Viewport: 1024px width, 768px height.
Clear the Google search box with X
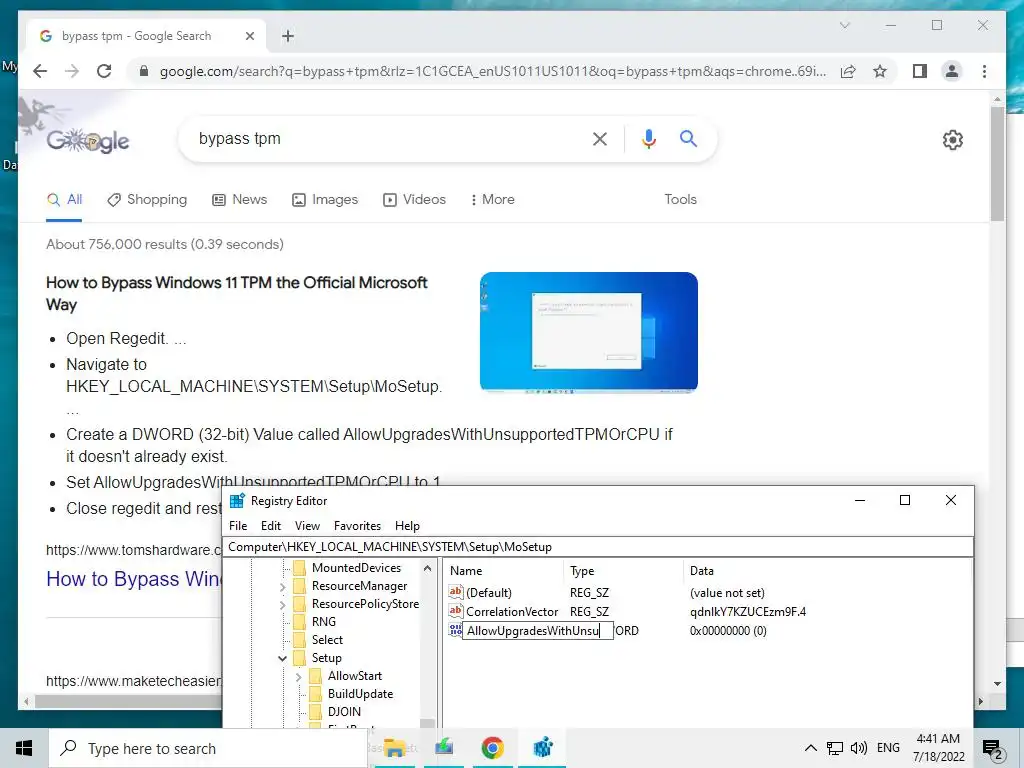600,138
